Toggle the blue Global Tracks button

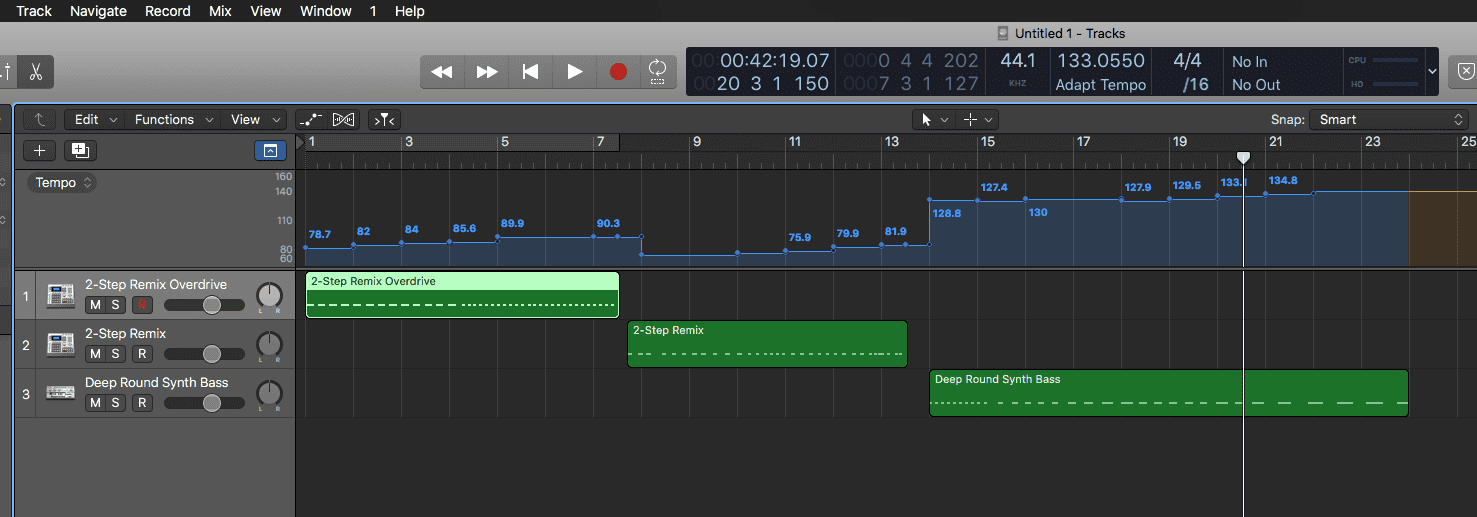coord(270,151)
